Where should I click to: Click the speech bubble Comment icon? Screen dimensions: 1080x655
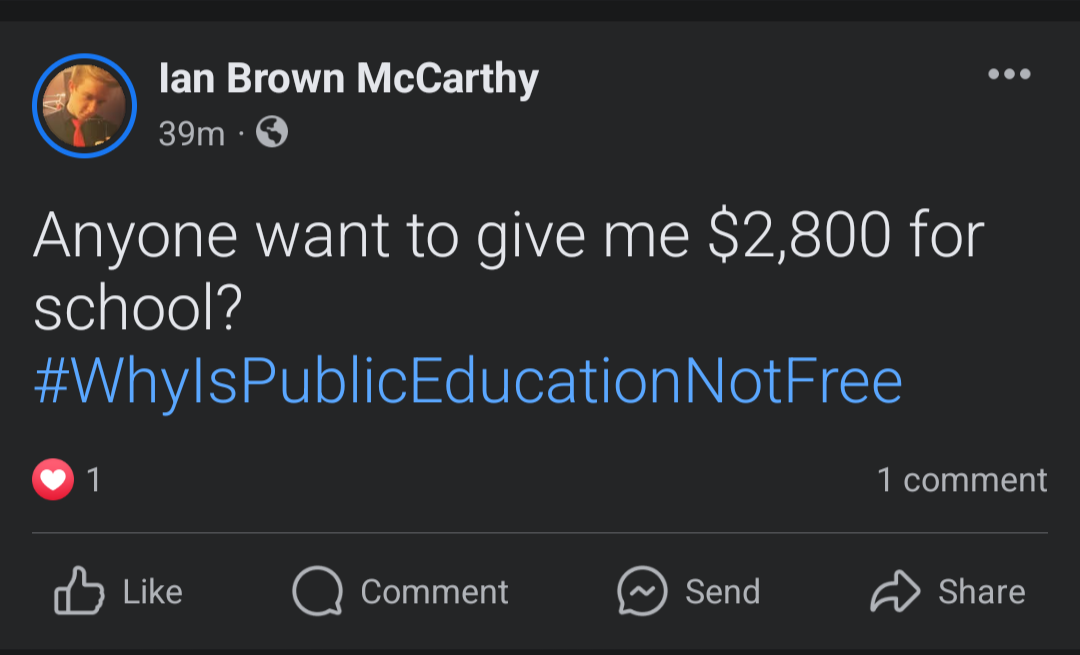coord(318,591)
